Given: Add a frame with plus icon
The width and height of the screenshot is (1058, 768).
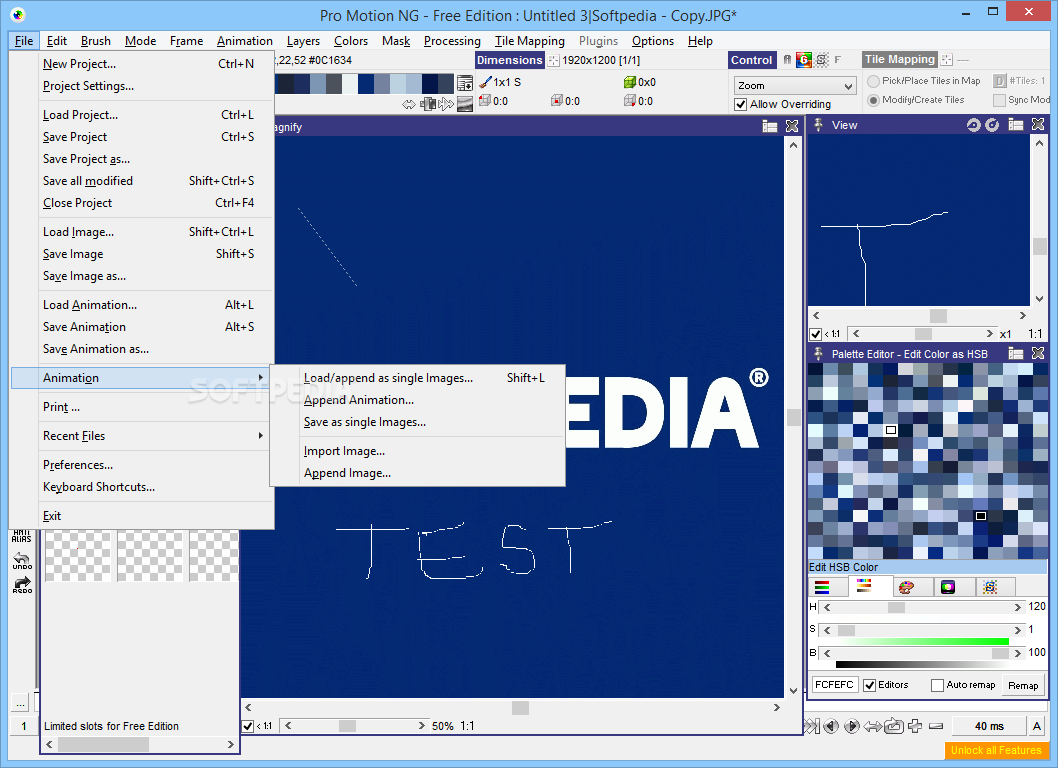Looking at the screenshot, I should pyautogui.click(x=915, y=726).
